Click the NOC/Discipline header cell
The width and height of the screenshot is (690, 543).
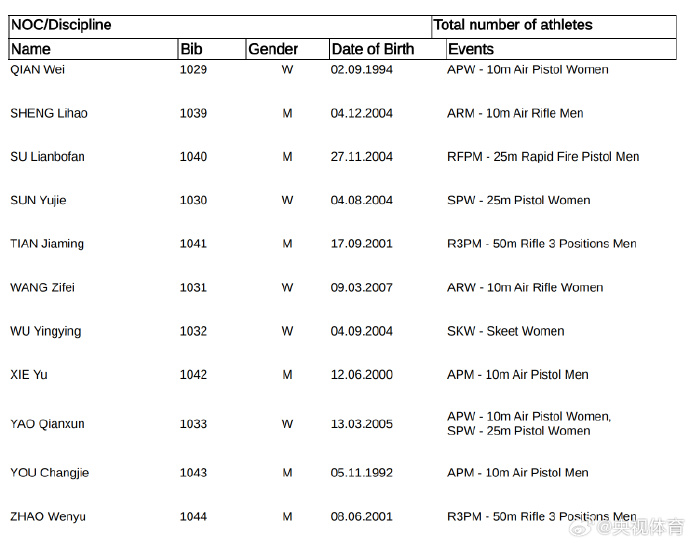[x=61, y=24]
